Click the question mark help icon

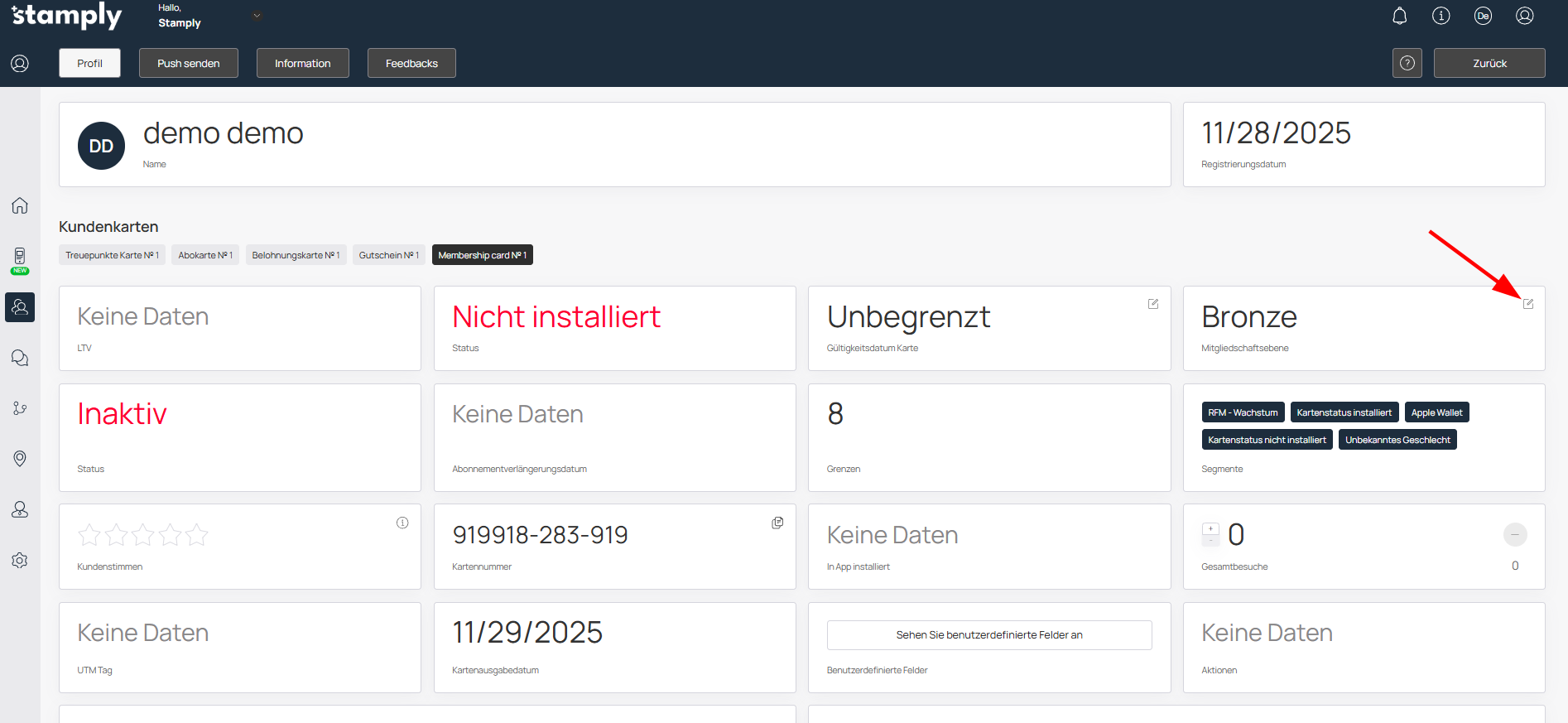tap(1407, 63)
